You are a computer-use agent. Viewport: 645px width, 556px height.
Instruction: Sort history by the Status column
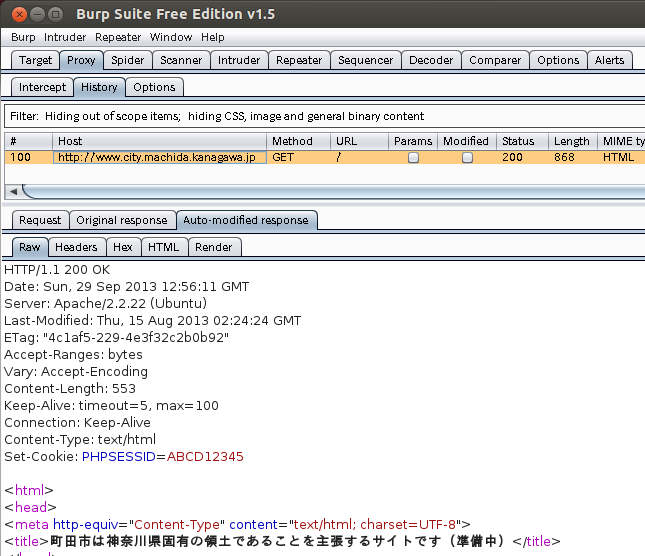[x=522, y=141]
